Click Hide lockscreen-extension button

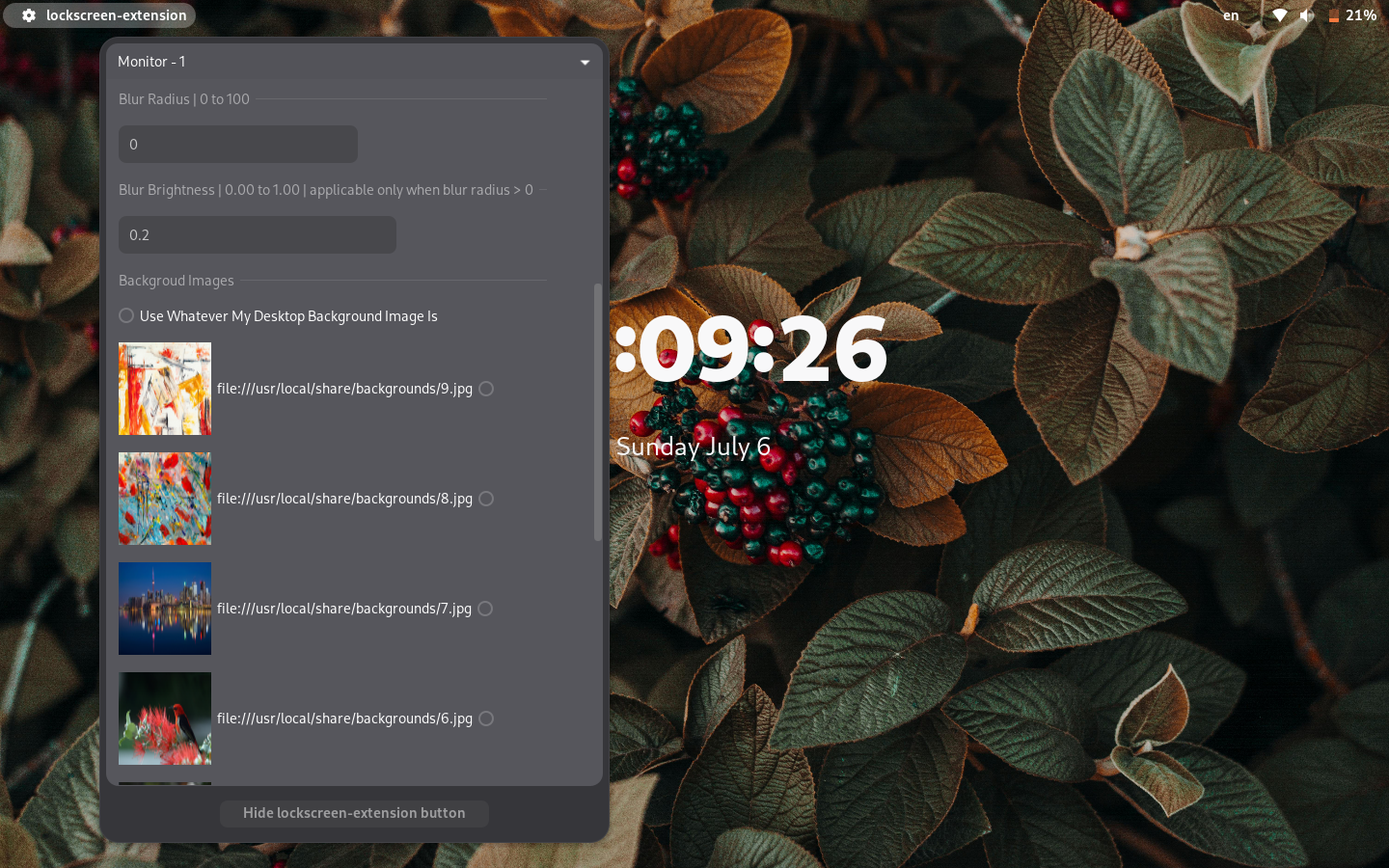(x=354, y=813)
